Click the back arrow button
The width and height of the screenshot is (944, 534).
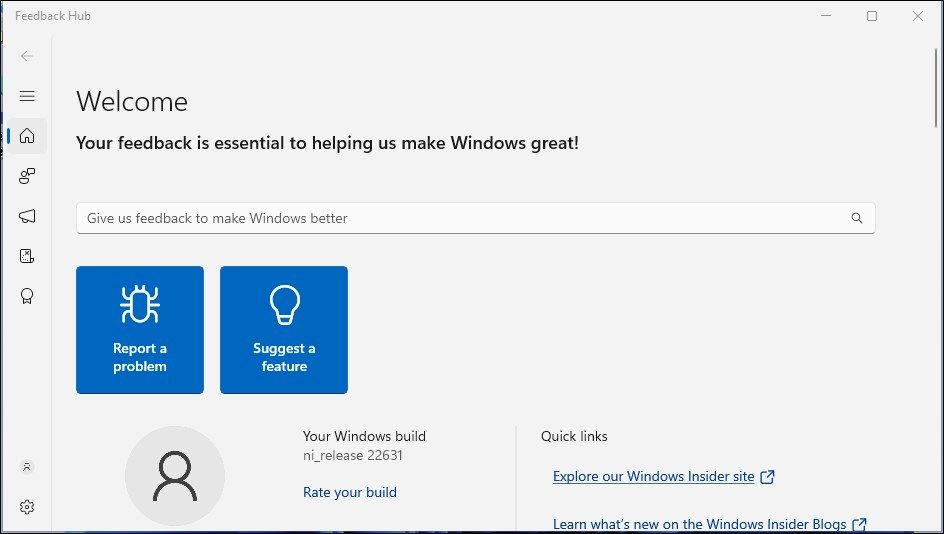(x=27, y=56)
